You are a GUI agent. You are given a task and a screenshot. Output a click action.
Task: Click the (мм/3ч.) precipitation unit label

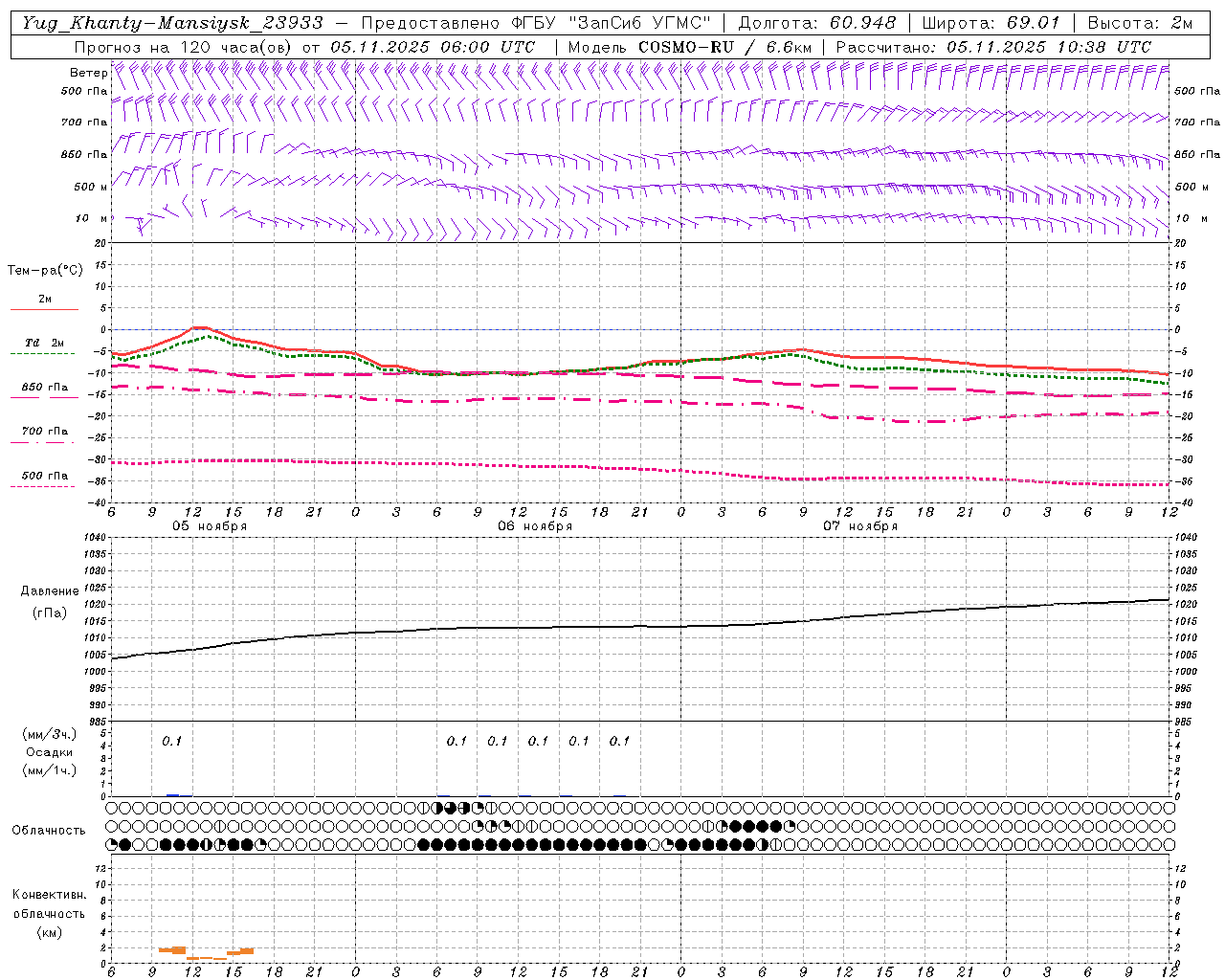tap(50, 735)
